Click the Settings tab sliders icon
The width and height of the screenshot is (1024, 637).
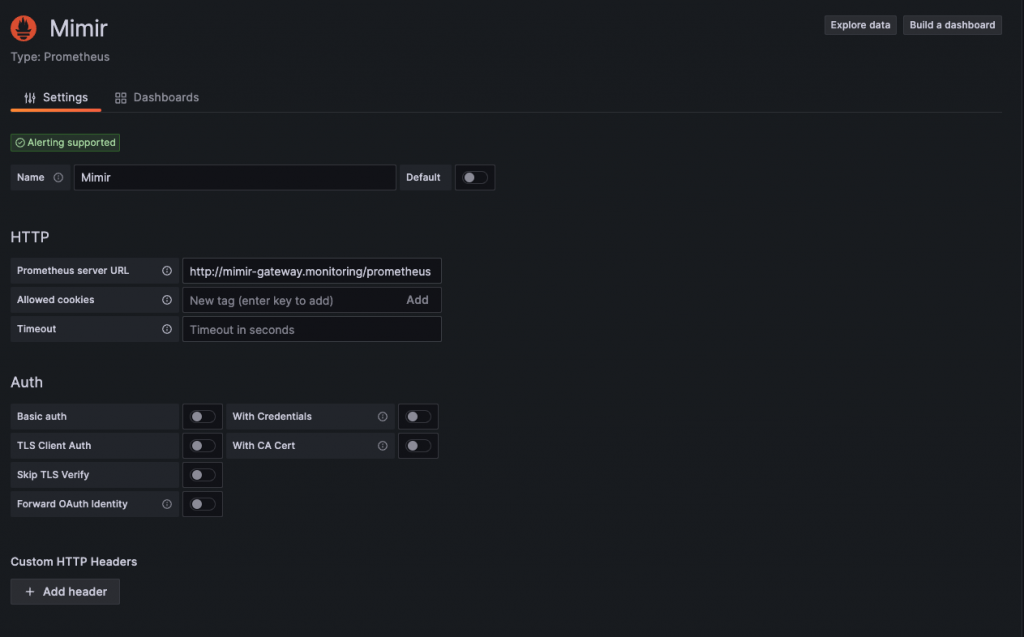point(30,98)
